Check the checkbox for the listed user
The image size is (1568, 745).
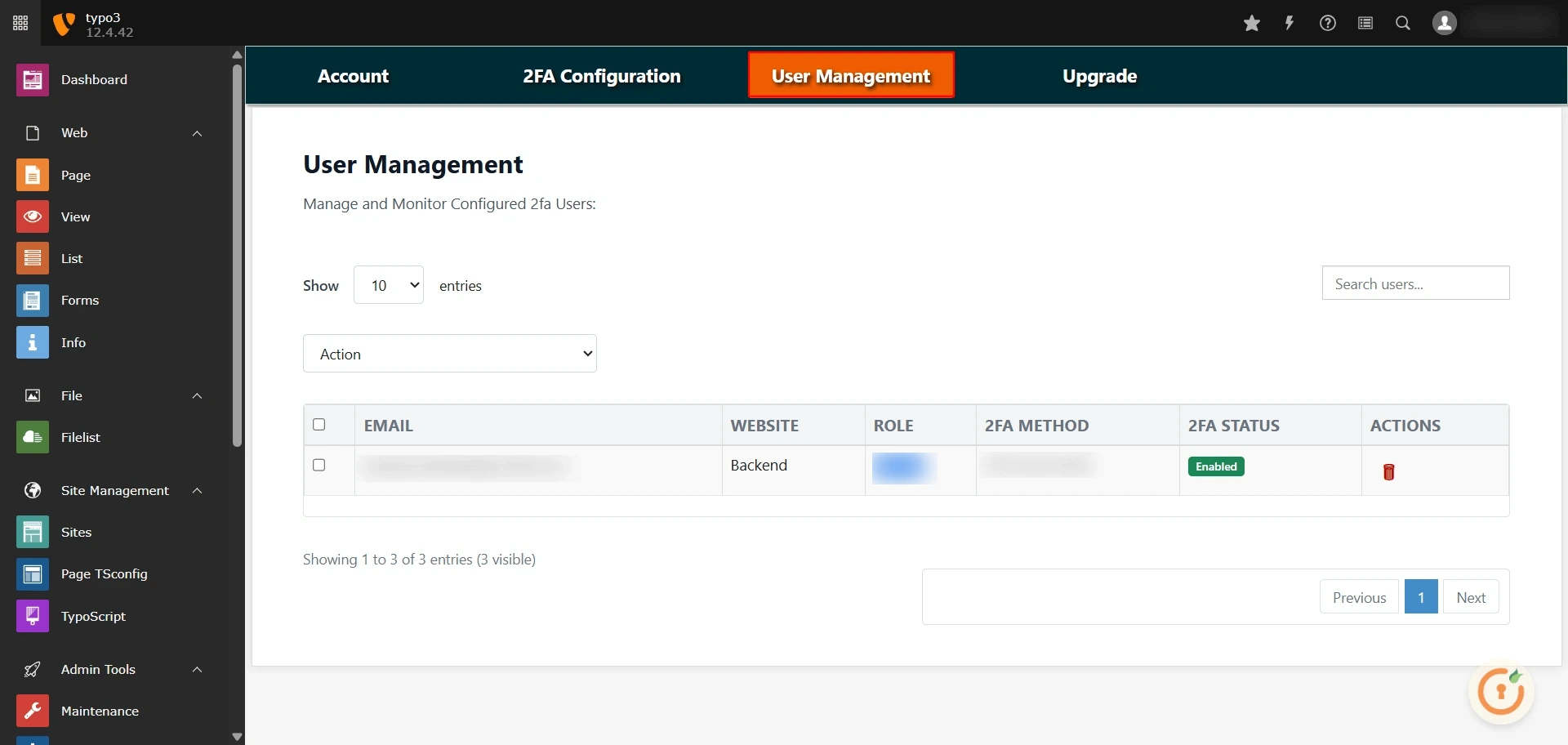(x=318, y=465)
